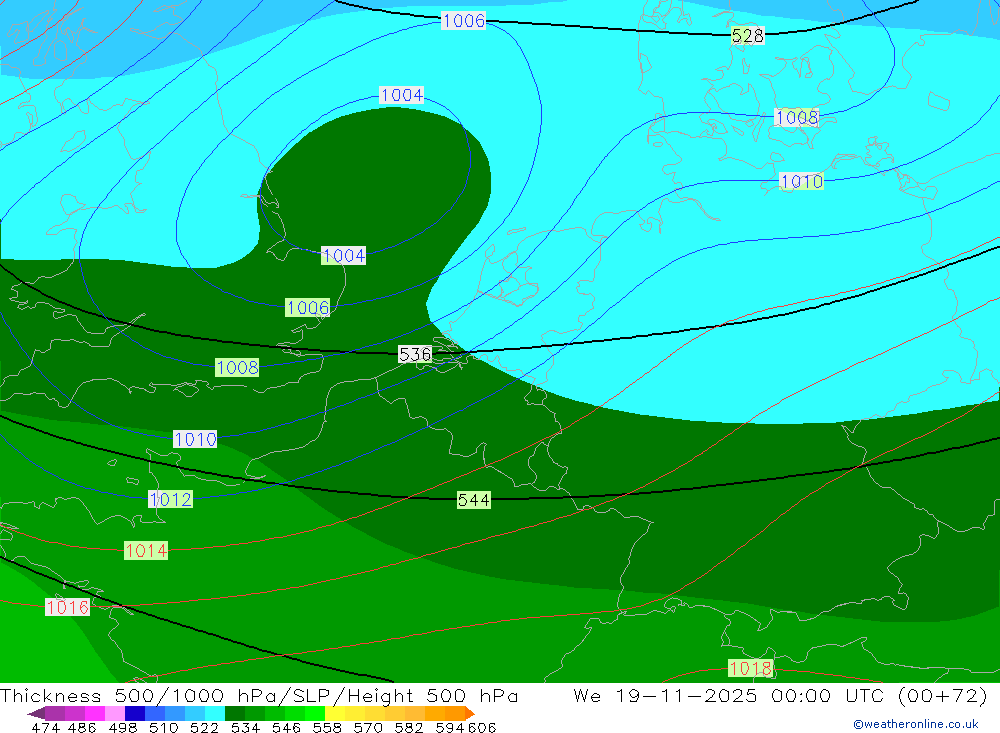Click the red 1016 isobar label
1000x733 pixels.
[x=67, y=607]
